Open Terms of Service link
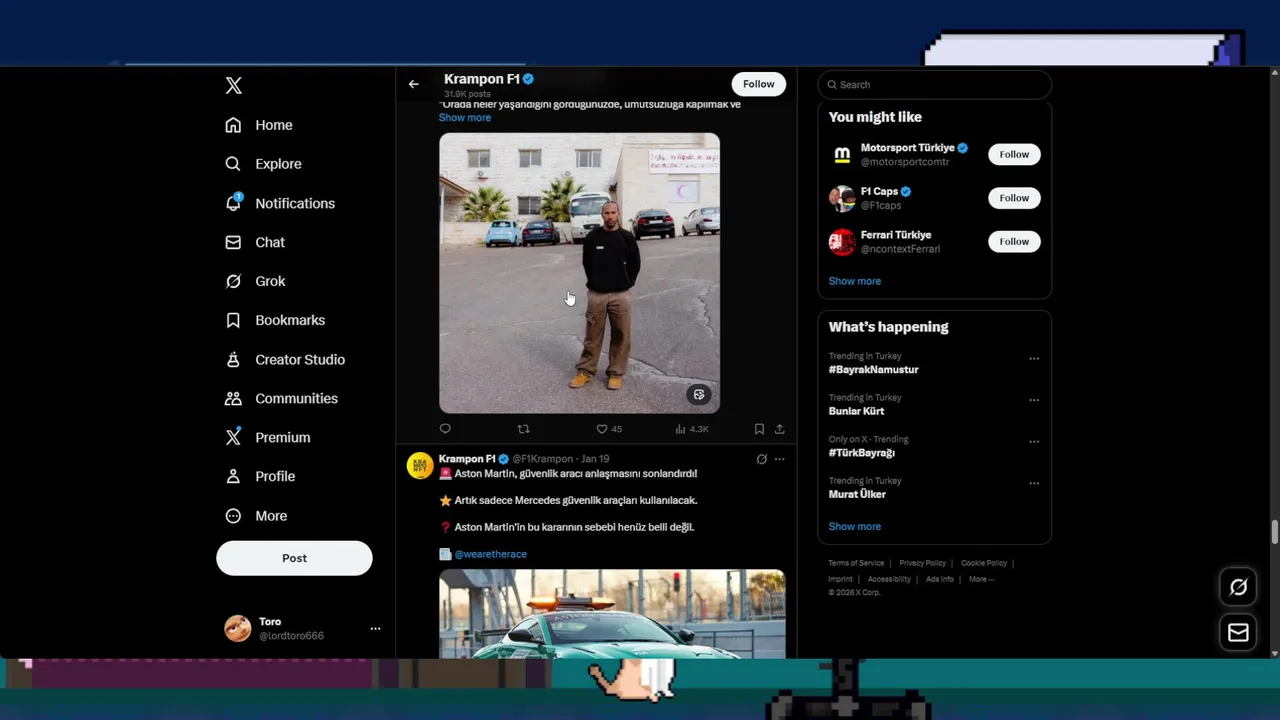This screenshot has height=720, width=1280. 856,563
